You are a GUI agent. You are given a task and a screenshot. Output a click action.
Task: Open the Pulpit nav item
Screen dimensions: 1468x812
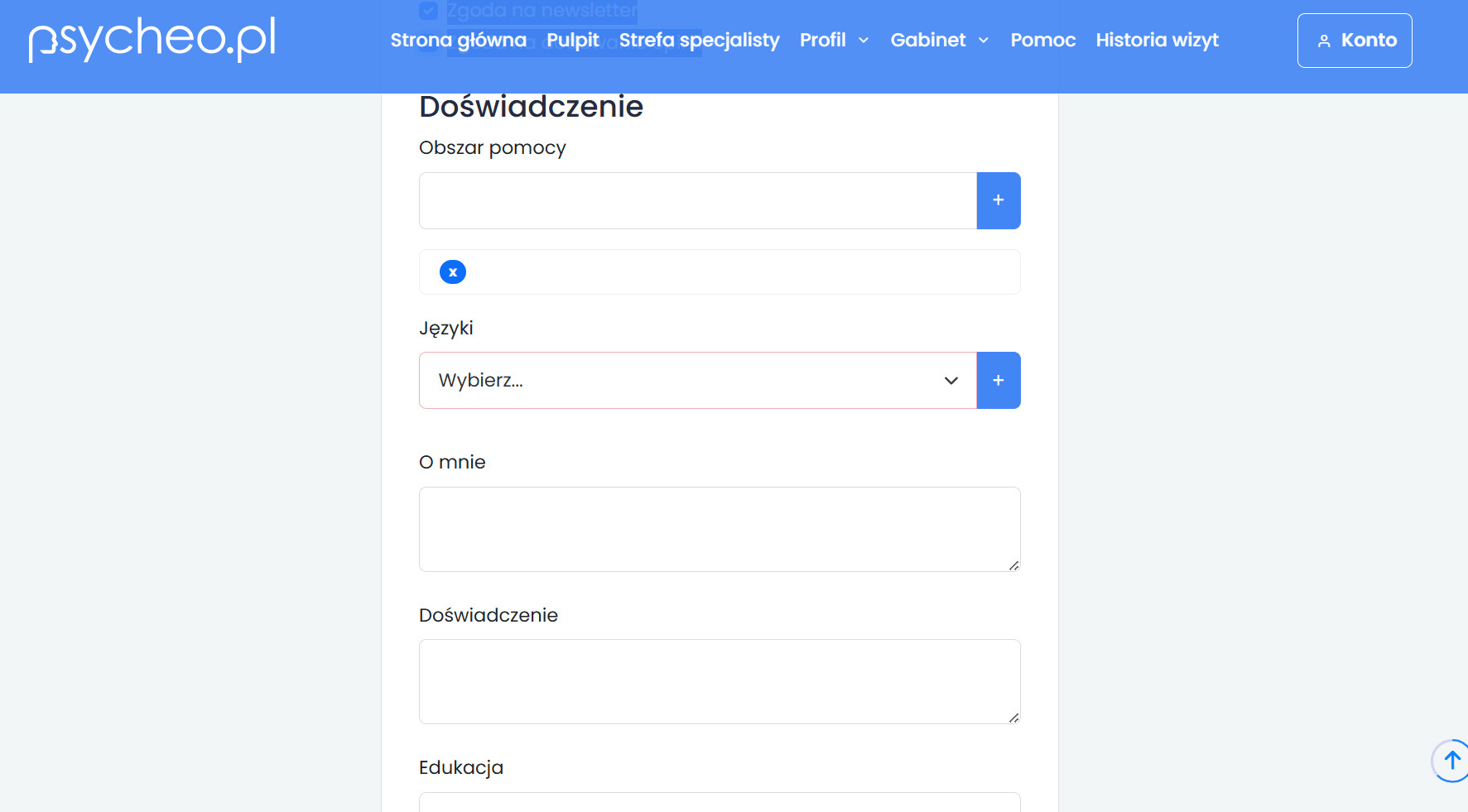[572, 41]
